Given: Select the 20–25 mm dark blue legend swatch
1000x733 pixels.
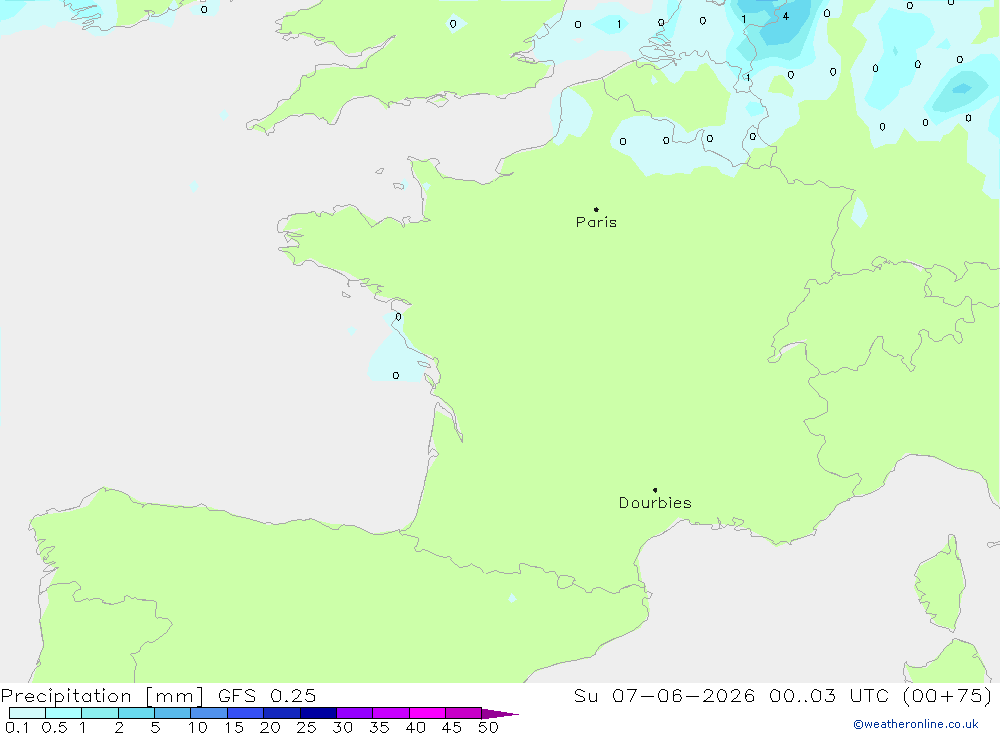Looking at the screenshot, I should [x=281, y=713].
